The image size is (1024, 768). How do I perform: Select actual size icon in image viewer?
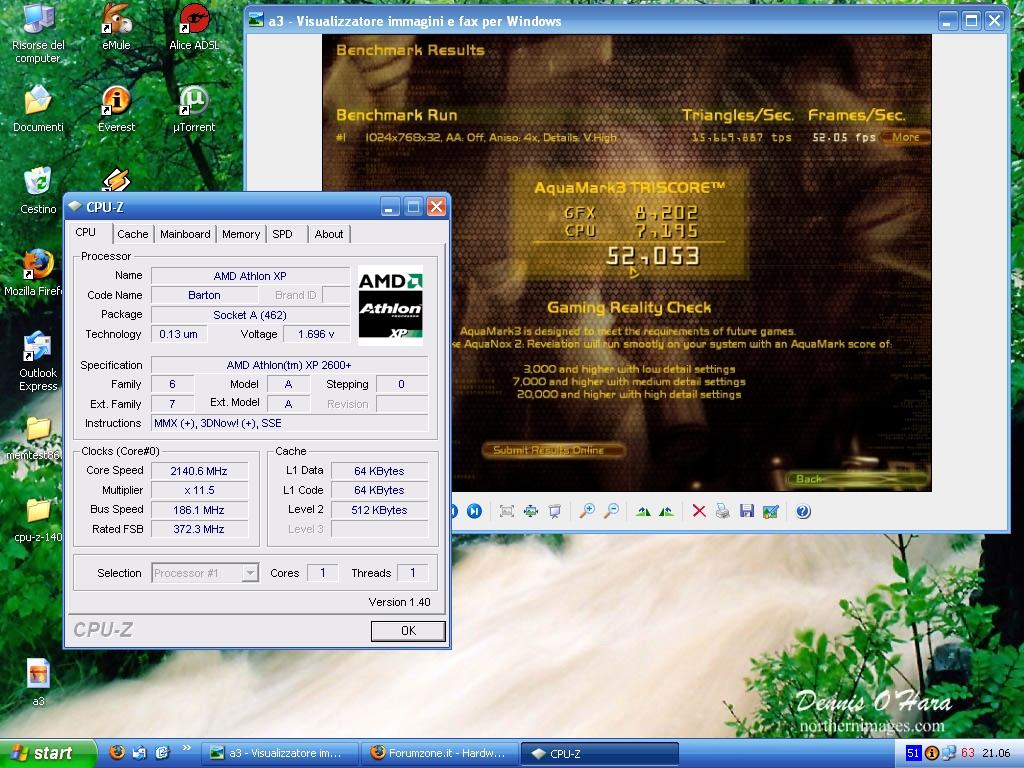[531, 511]
